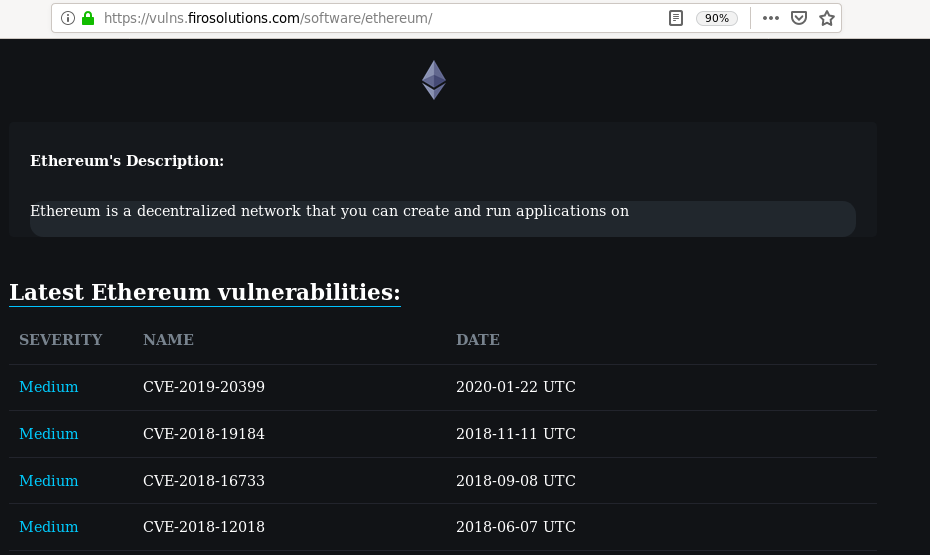Open the Medium severity link for CVE-2019-20399
Screen dimensions: 930x555
pyautogui.click(x=49, y=387)
